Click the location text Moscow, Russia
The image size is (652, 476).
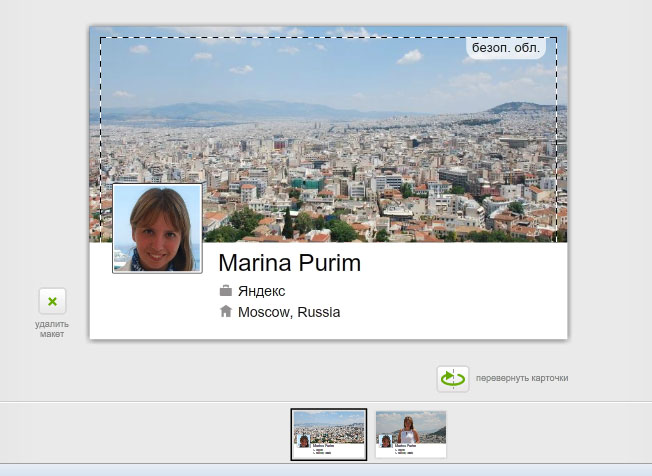[289, 312]
